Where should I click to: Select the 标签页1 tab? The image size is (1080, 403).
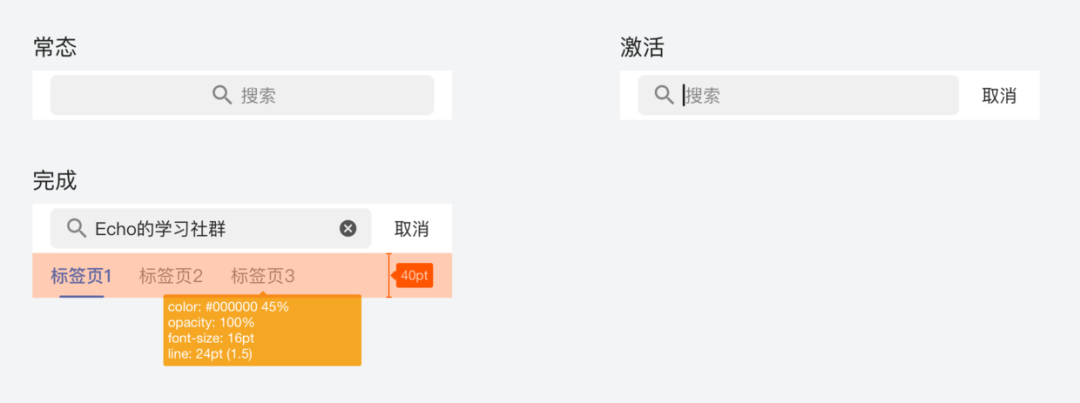pyautogui.click(x=81, y=276)
